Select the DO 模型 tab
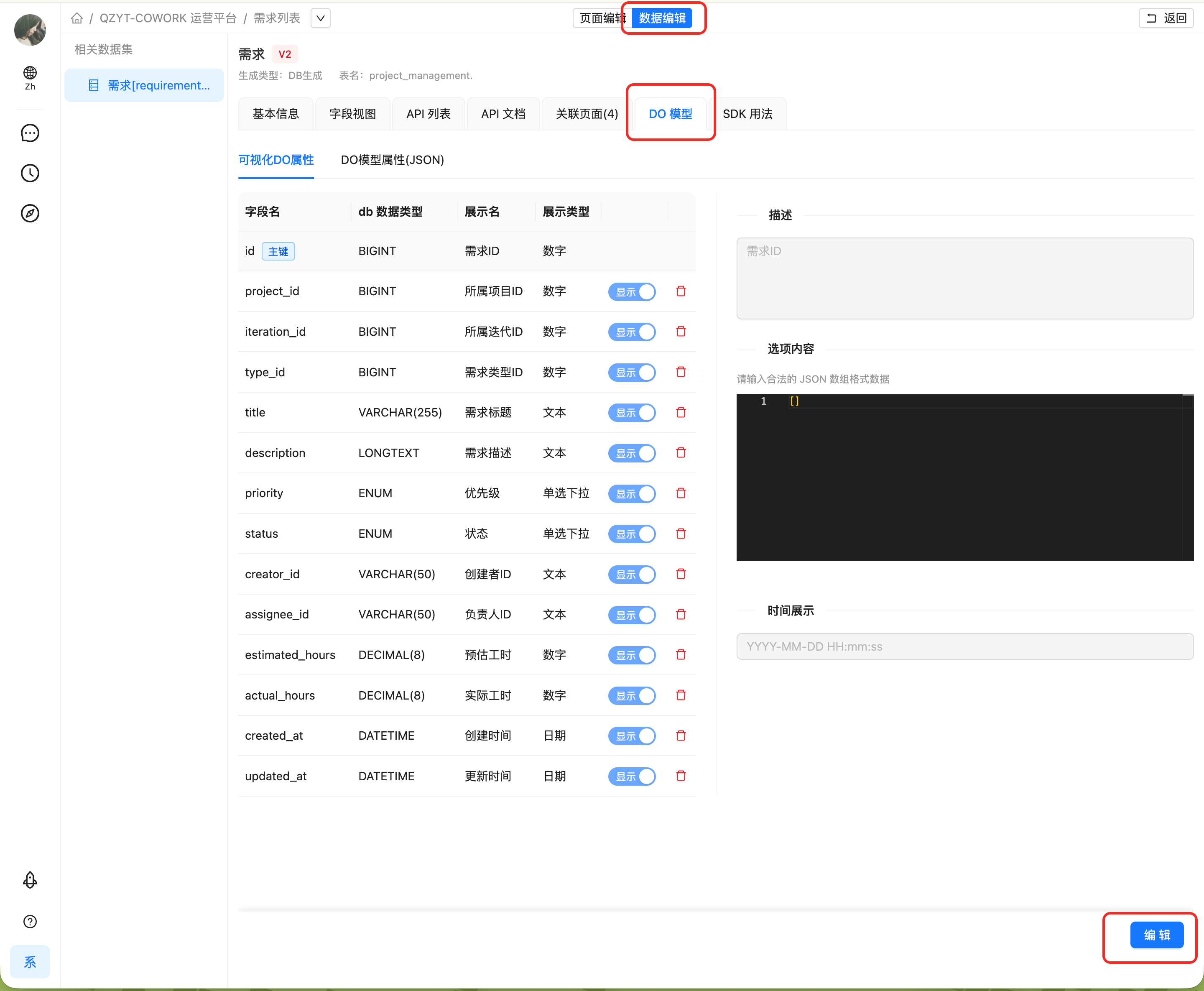Viewport: 1204px width, 991px height. 671,114
